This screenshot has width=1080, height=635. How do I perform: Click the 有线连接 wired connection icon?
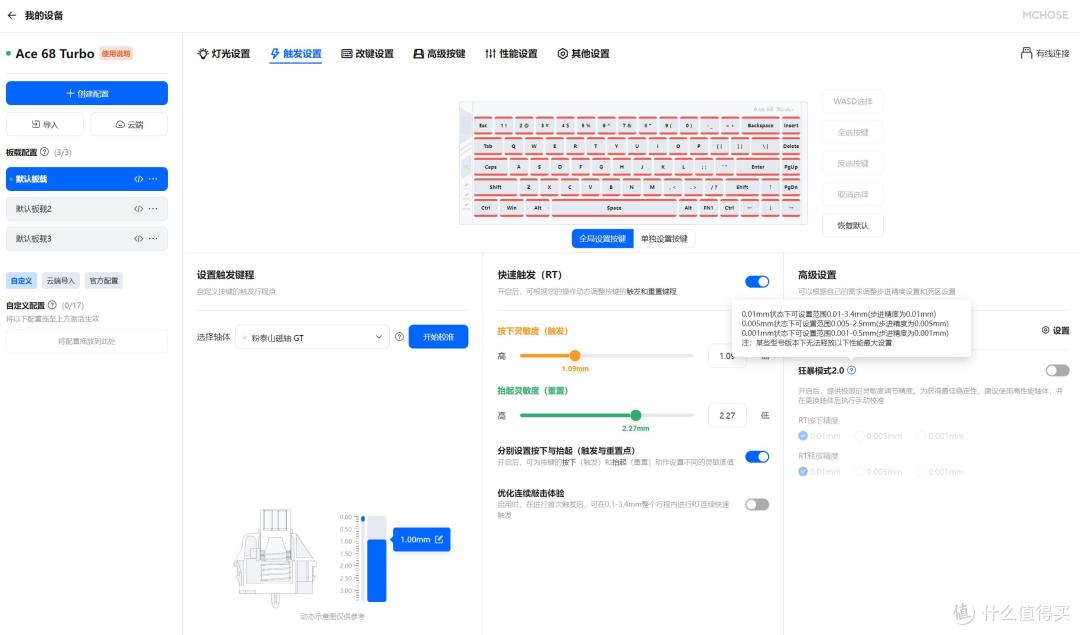[x=1026, y=53]
